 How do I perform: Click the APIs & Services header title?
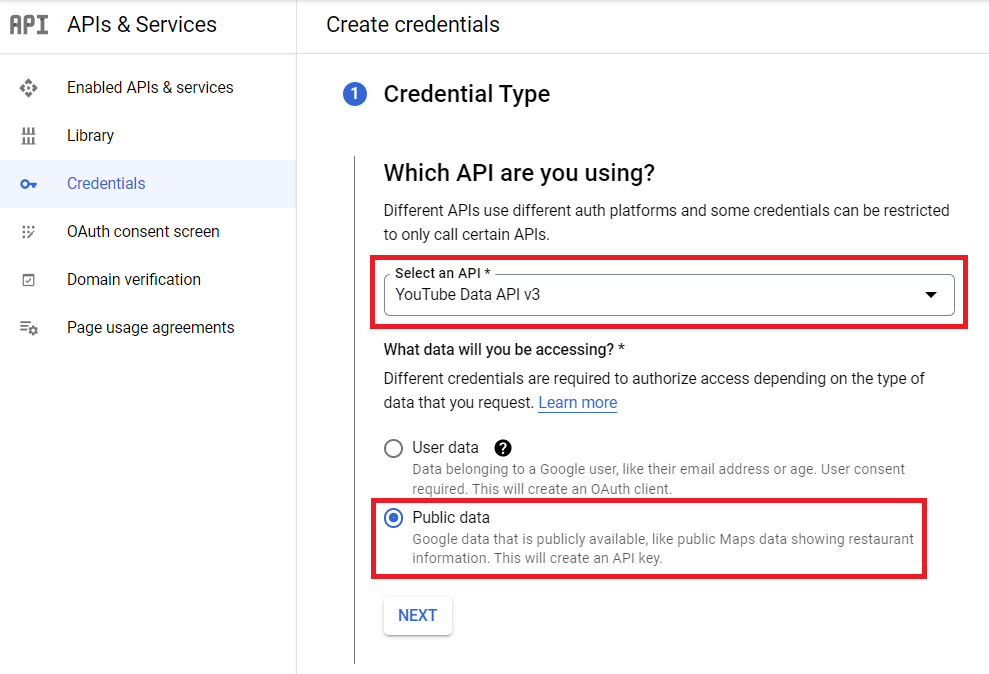coord(142,25)
